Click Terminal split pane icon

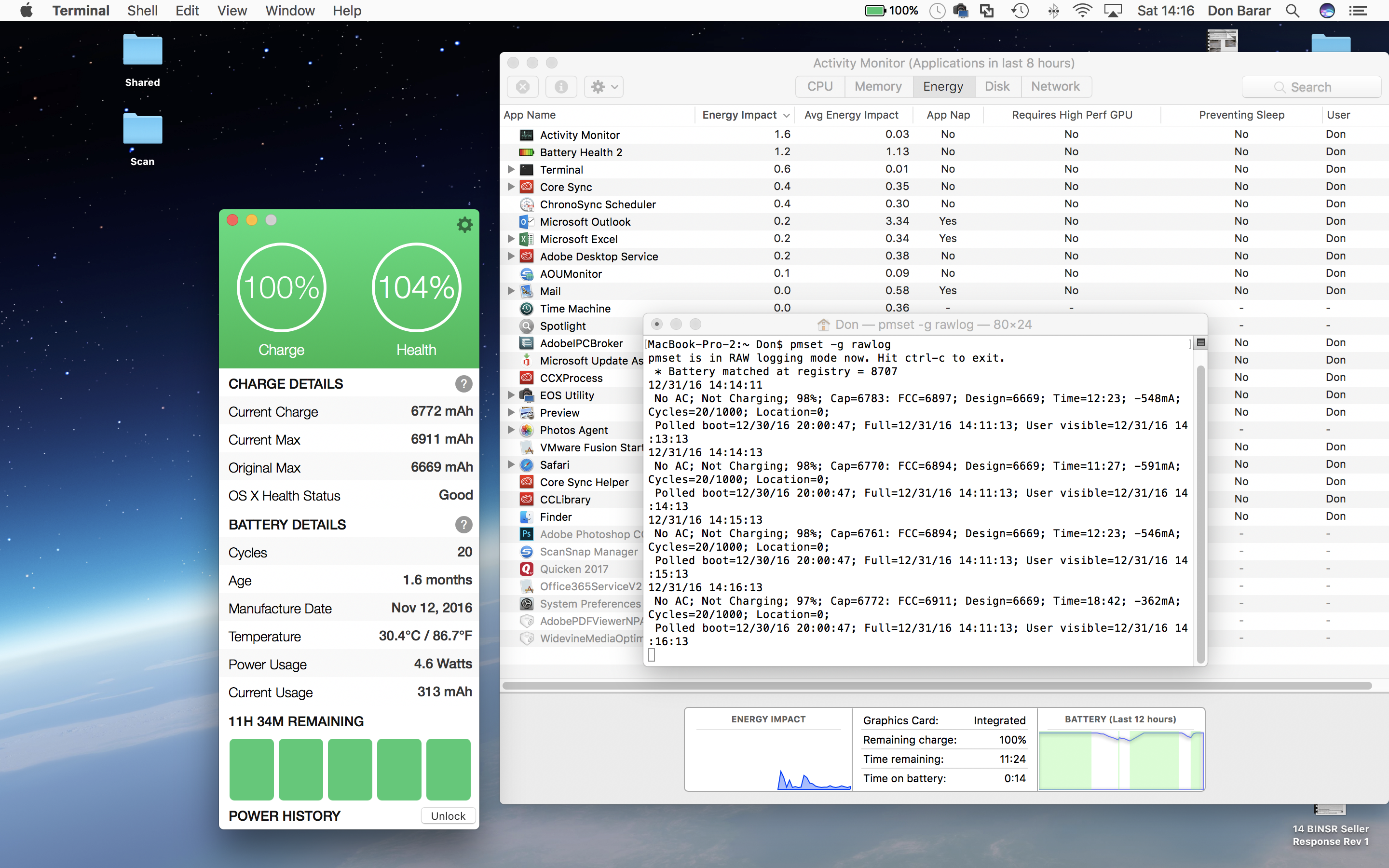pos(1200,343)
